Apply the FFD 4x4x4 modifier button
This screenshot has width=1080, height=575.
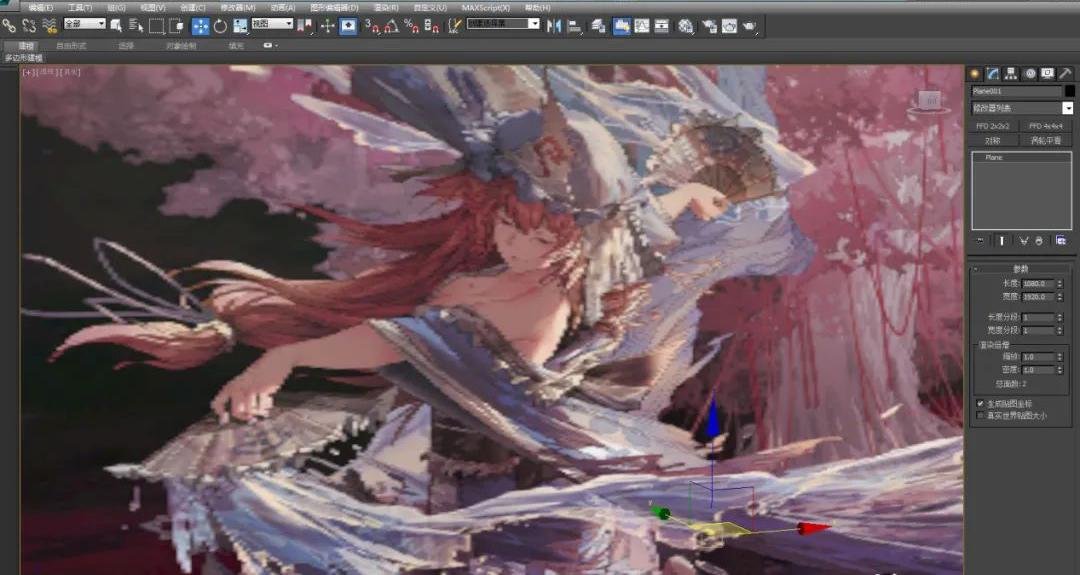click(x=1046, y=126)
